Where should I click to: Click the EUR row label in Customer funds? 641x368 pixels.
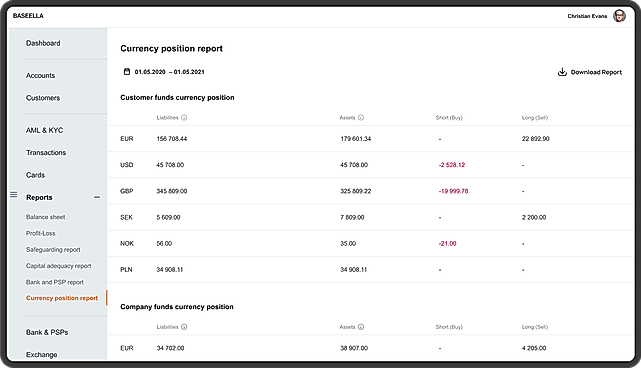[127, 139]
